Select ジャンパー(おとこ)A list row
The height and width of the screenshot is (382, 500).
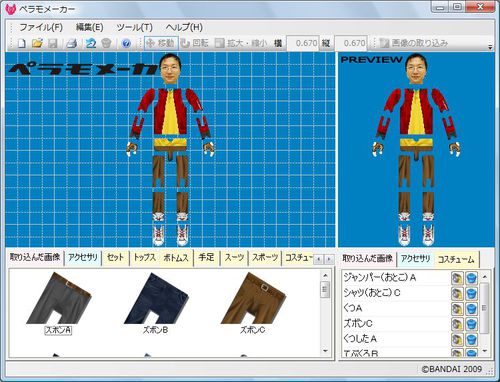[395, 278]
